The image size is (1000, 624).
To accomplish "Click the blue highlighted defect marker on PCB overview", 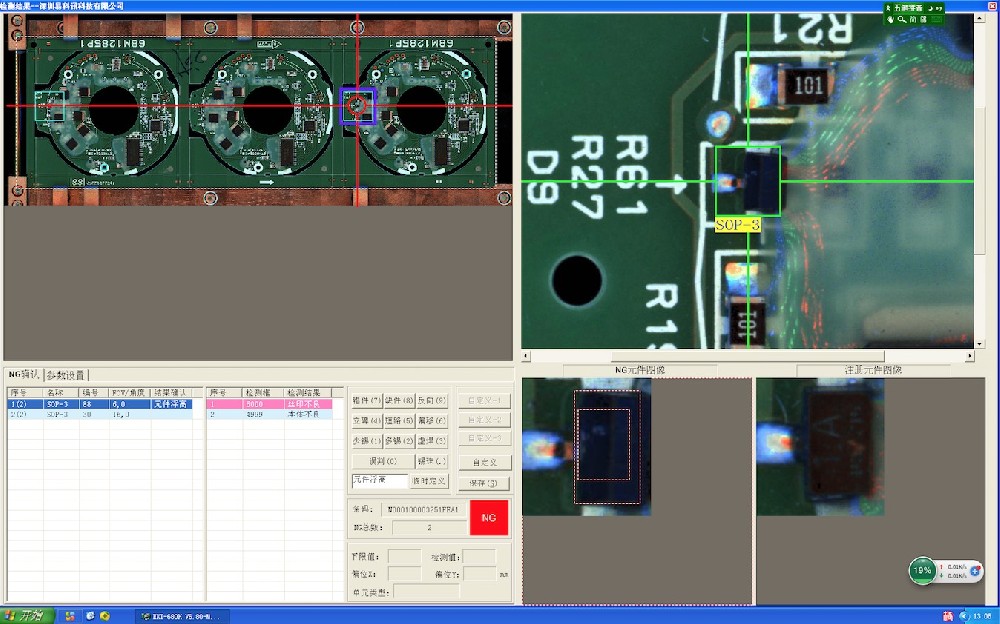I will [x=357, y=105].
